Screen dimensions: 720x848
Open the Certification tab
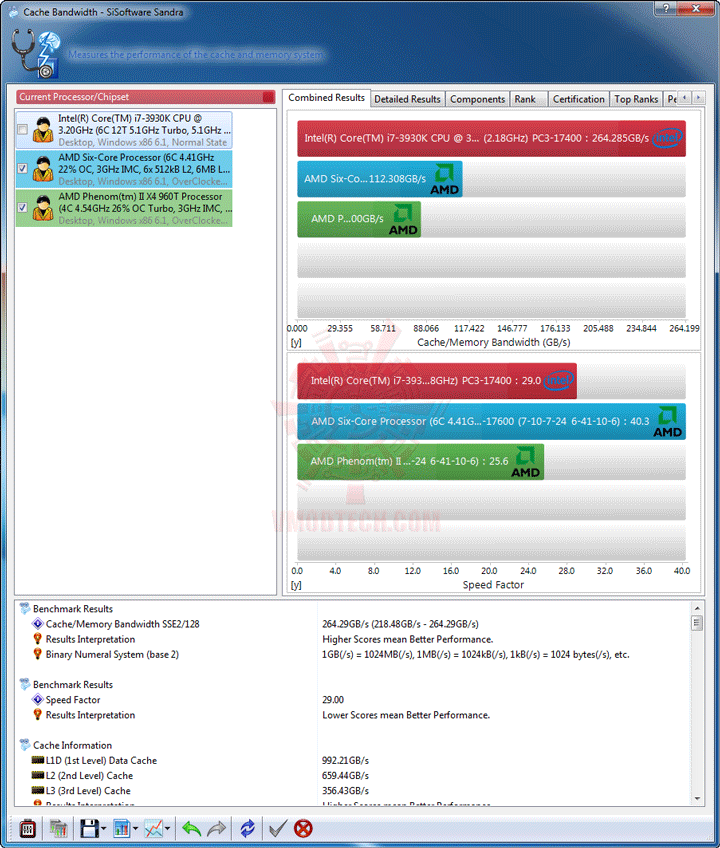point(578,99)
